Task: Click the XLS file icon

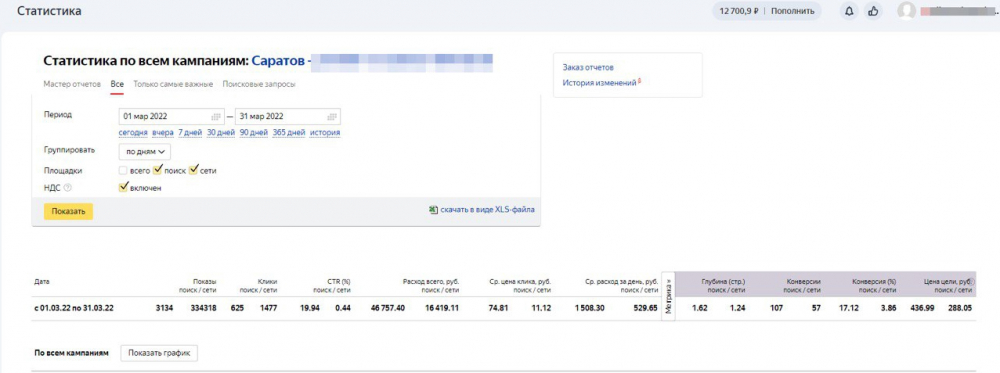Action: (434, 209)
